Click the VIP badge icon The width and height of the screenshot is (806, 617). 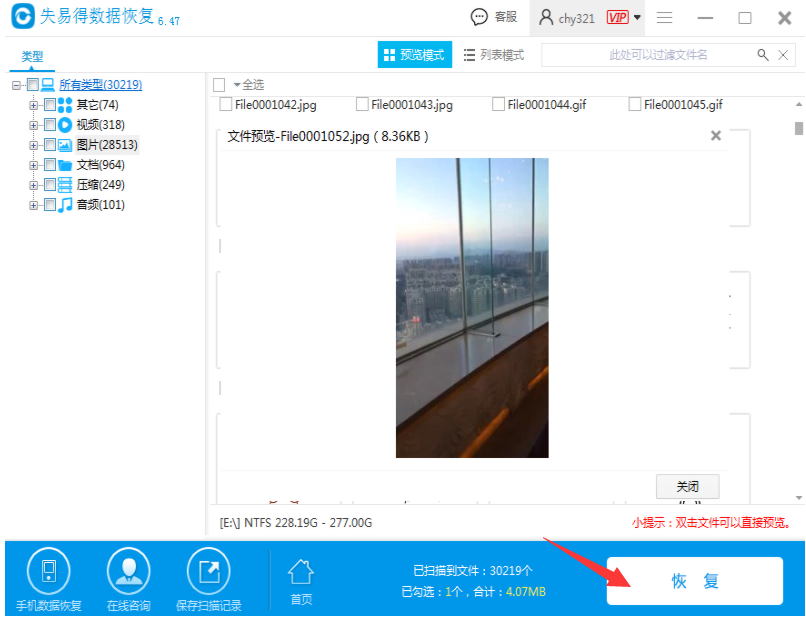[617, 17]
